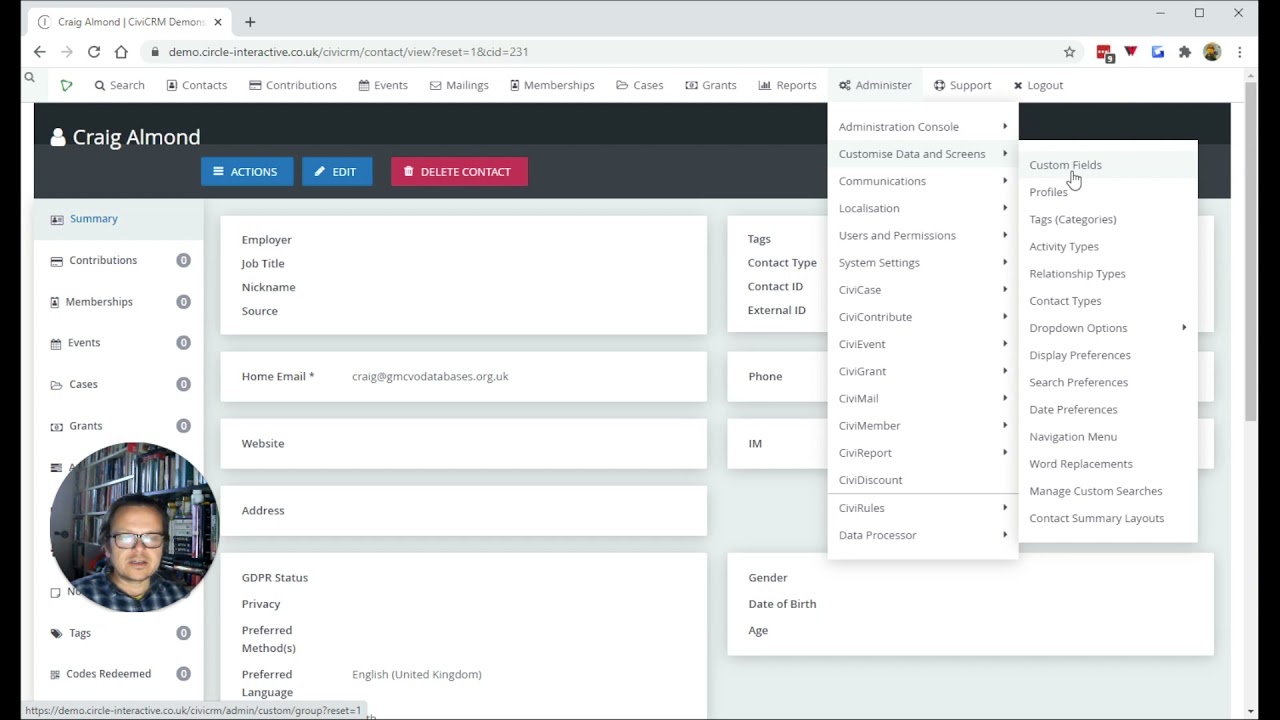Select Display Preferences menu entry
1280x720 pixels.
(x=1107, y=355)
